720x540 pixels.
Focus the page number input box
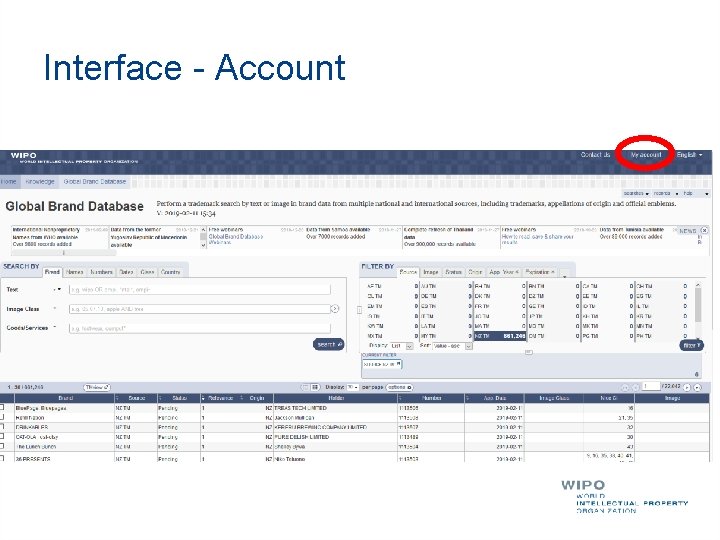click(x=651, y=387)
